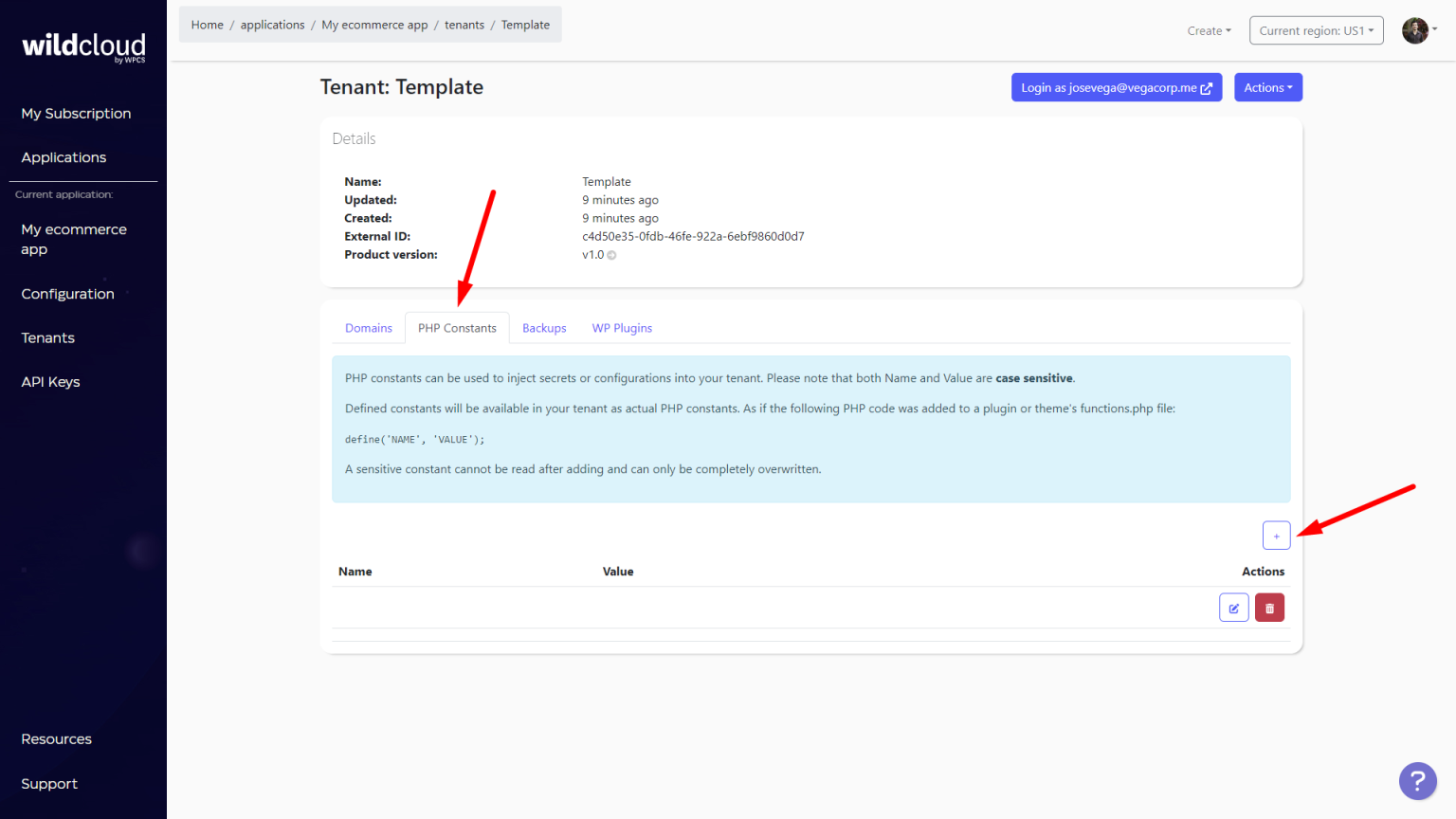The height and width of the screenshot is (819, 1456).
Task: Open the Create dropdown
Action: point(1208,30)
